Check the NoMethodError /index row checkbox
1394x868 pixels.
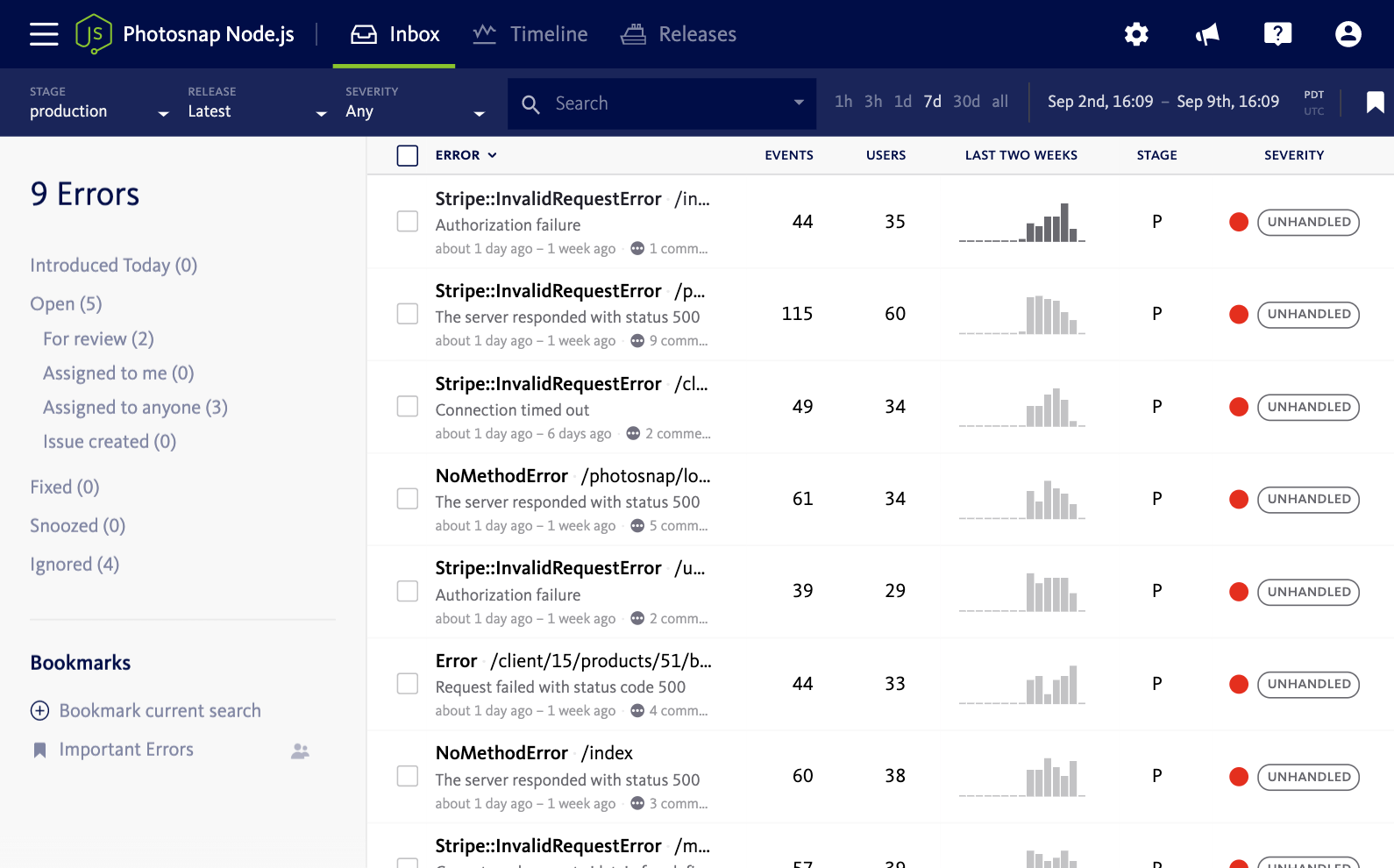pyautogui.click(x=408, y=776)
